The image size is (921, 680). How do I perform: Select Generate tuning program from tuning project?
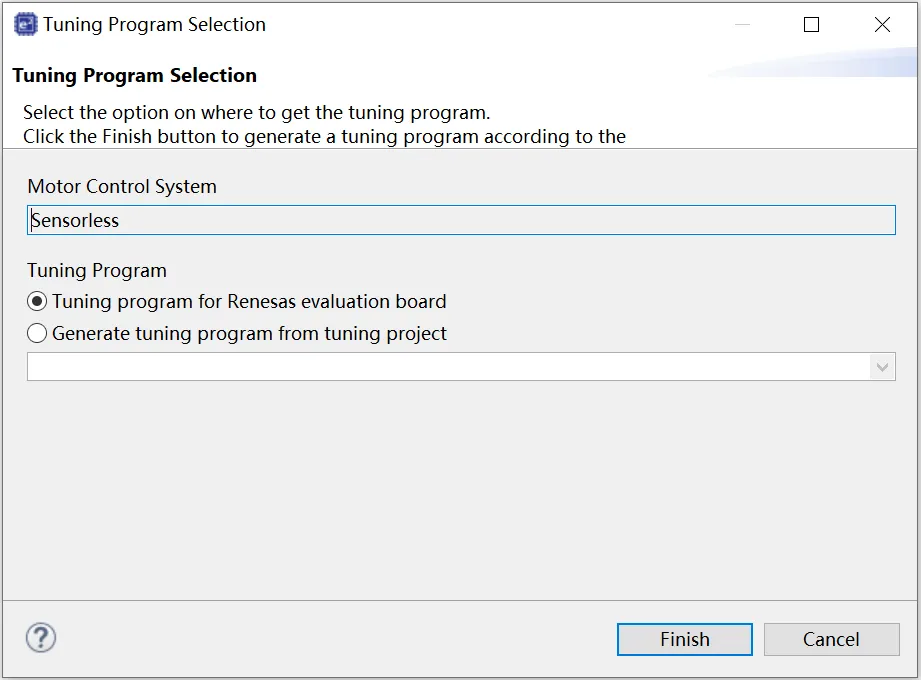pos(38,333)
